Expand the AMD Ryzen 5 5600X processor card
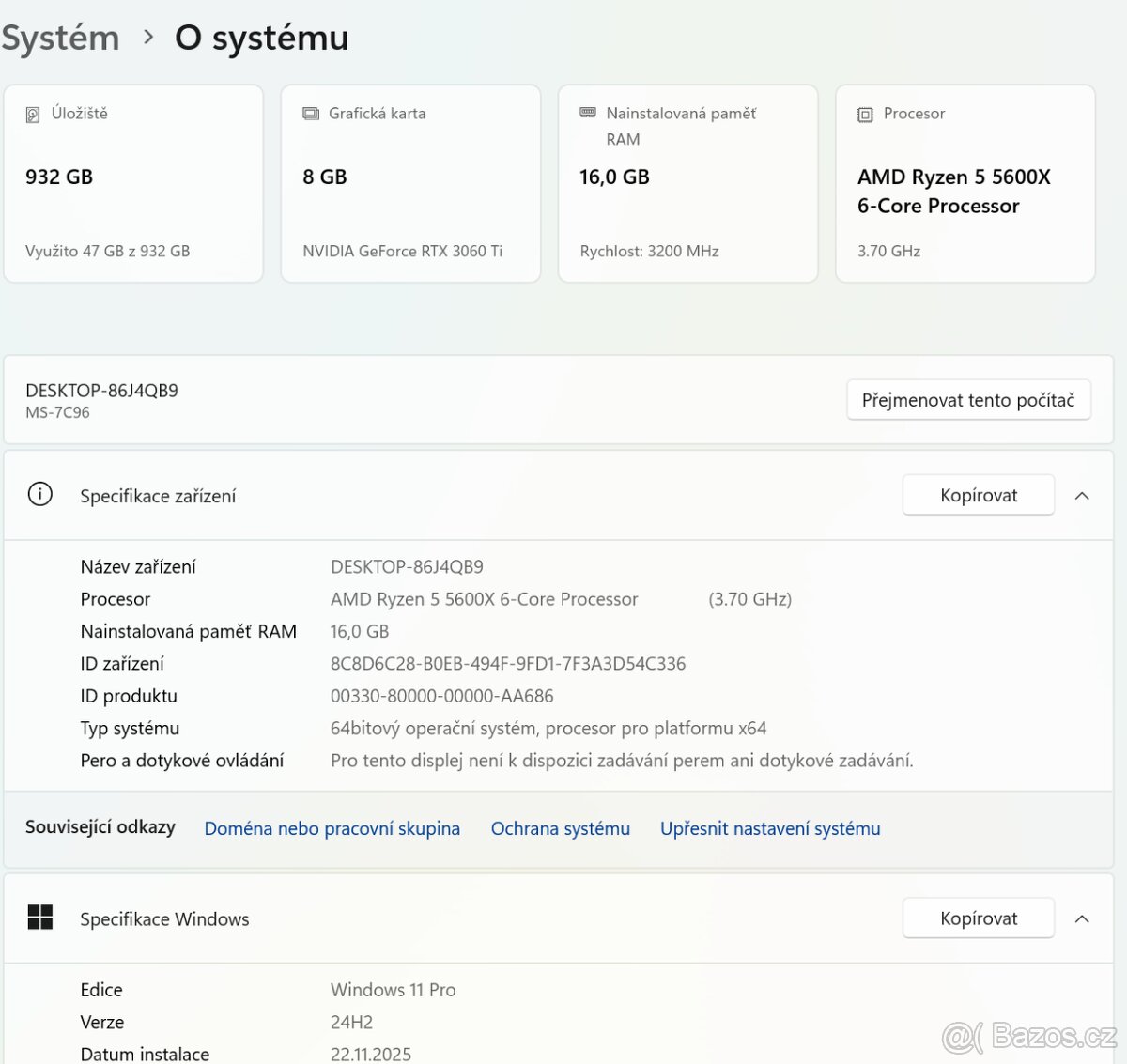The height and width of the screenshot is (1064, 1127). click(x=965, y=183)
